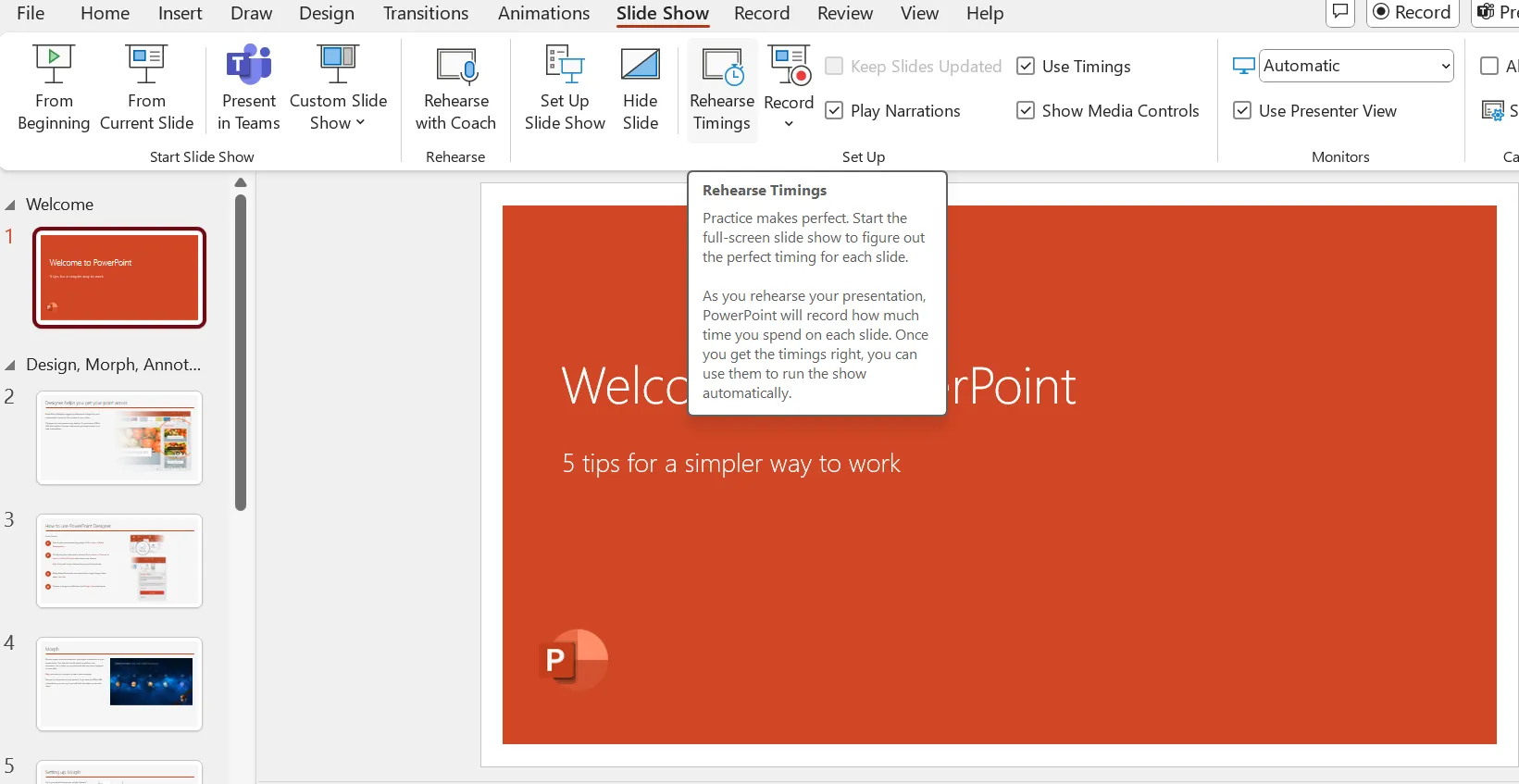Select slide 2 thumbnail
The image size is (1519, 784).
(x=119, y=438)
